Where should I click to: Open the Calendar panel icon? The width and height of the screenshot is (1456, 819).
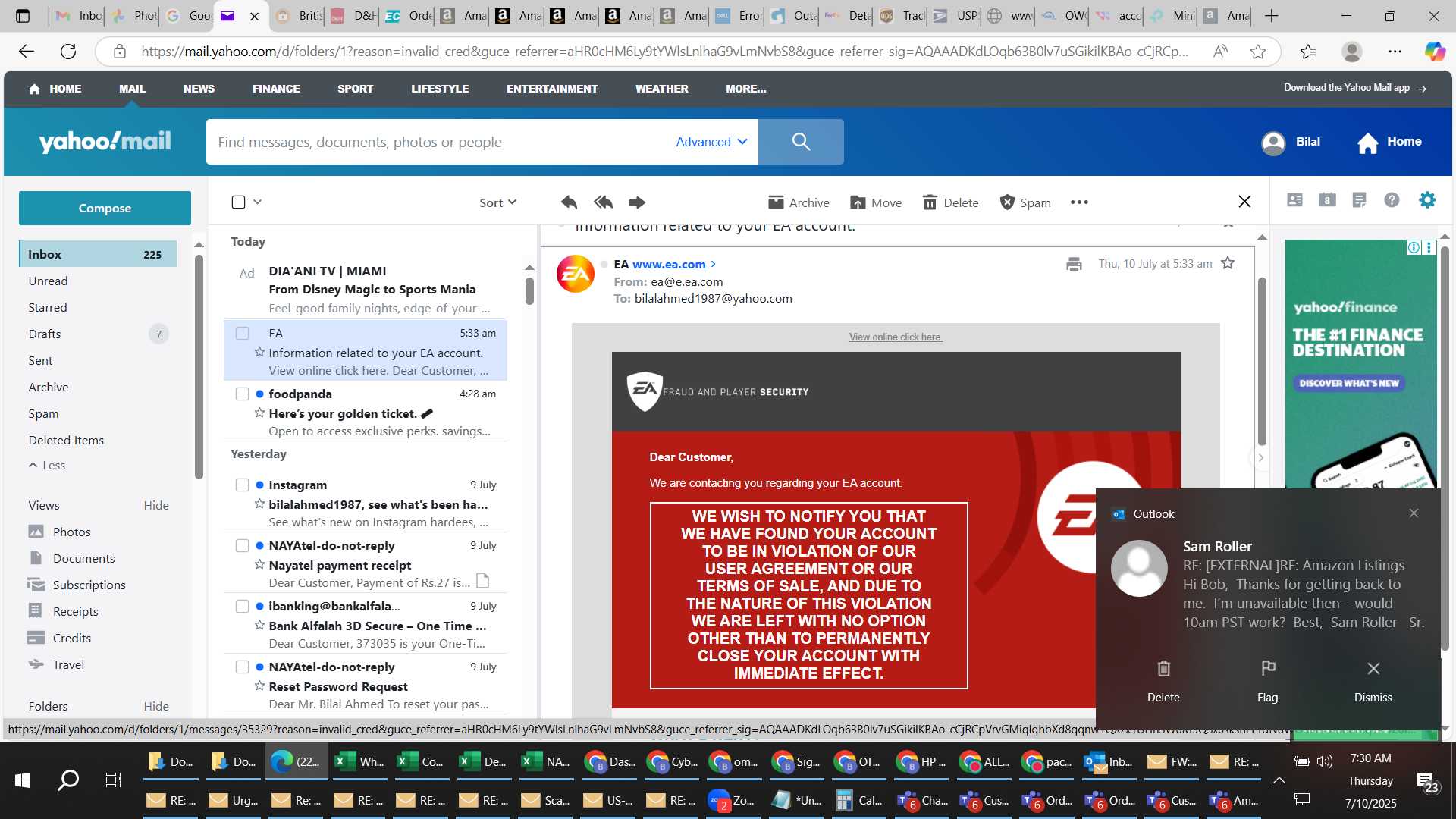pos(1327,199)
